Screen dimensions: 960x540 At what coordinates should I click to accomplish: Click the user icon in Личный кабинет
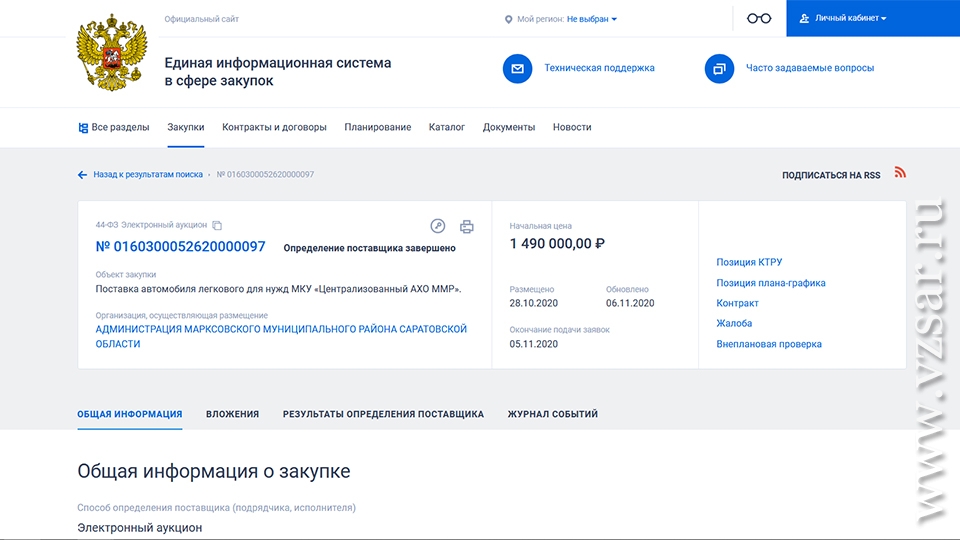(804, 18)
